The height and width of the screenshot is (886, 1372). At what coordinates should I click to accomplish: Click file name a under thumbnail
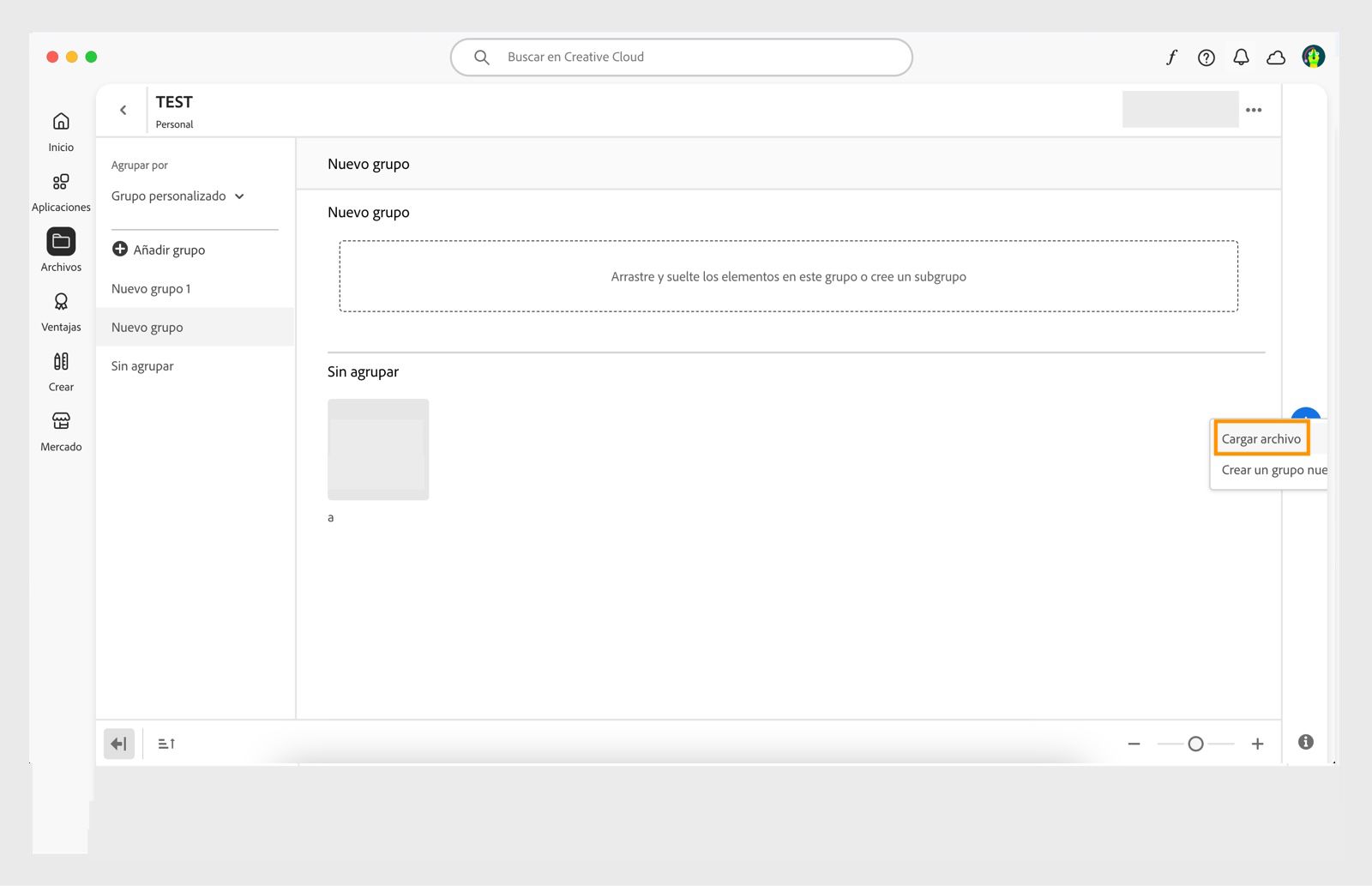tap(331, 517)
